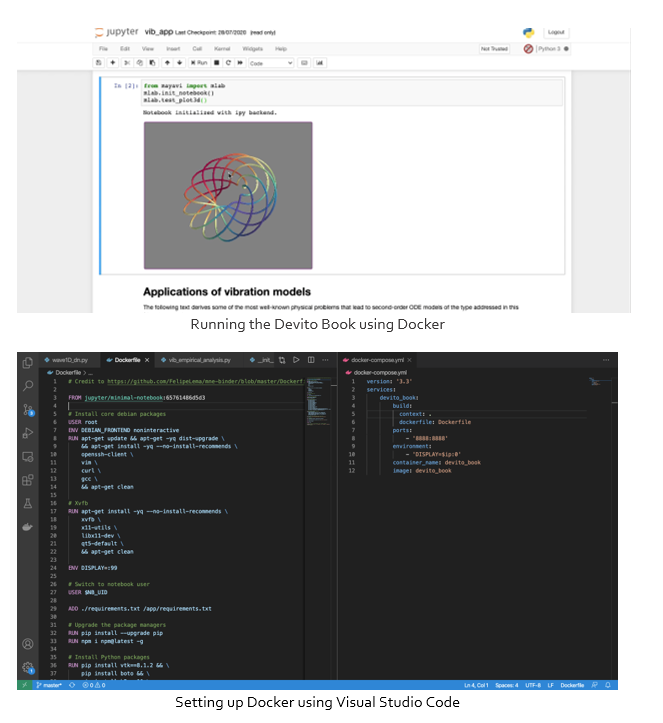Click run file play icon in editor
This screenshot has width=663, height=723.
(x=296, y=360)
